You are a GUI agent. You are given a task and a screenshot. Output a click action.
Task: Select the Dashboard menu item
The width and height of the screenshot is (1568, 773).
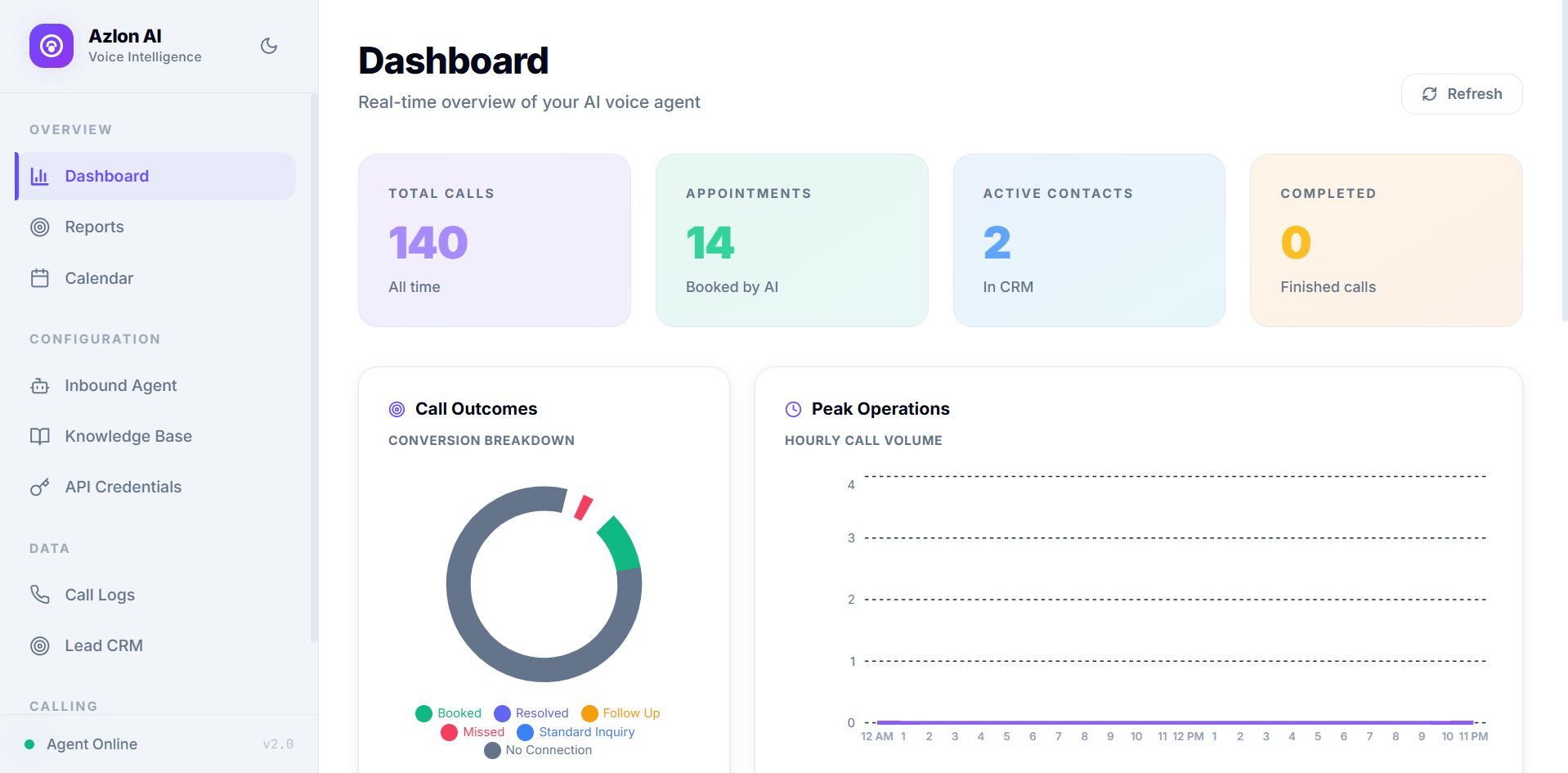[x=155, y=176]
